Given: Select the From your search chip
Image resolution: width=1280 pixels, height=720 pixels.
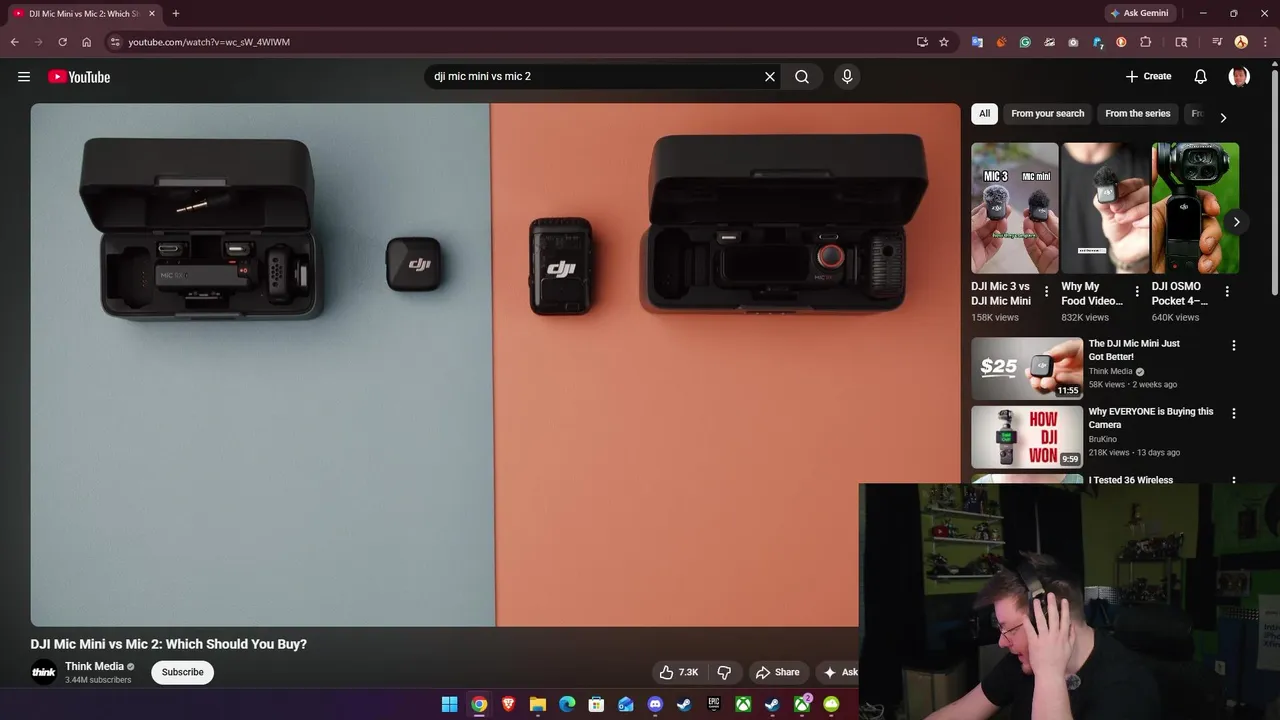Looking at the screenshot, I should tap(1047, 114).
